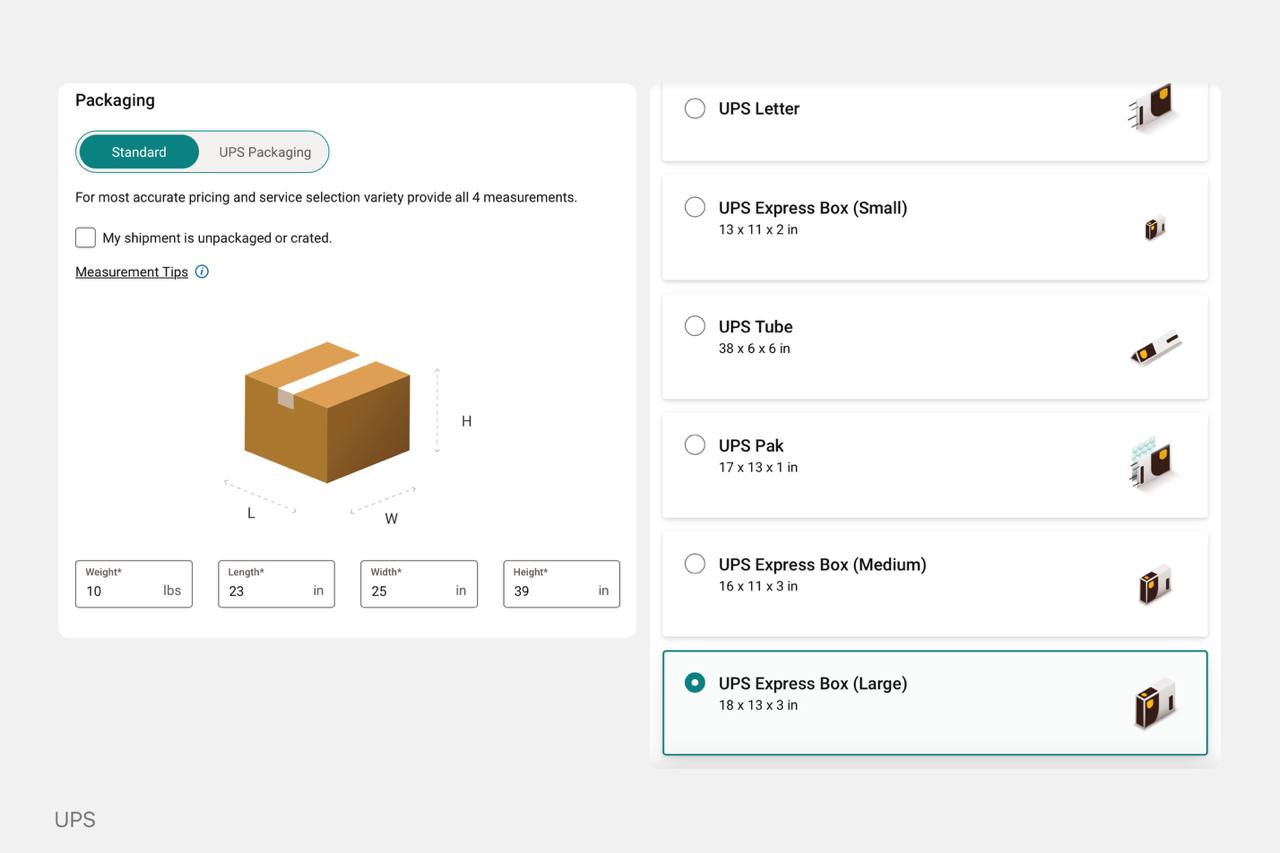Click the '13 x 11 x 2 in' dimensions text
1280x853 pixels.
point(758,230)
